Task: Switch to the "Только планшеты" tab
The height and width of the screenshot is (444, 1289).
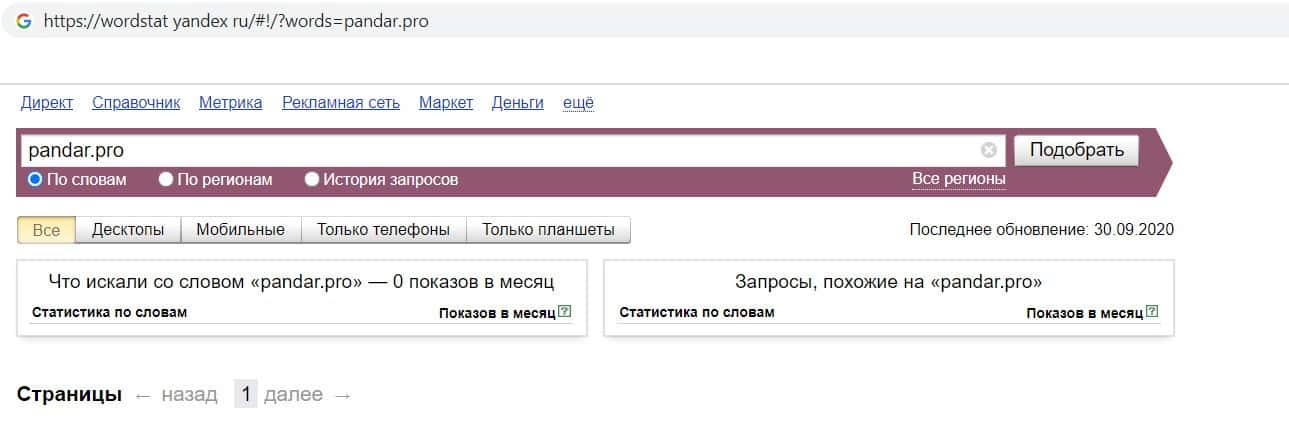Action: [x=548, y=230]
